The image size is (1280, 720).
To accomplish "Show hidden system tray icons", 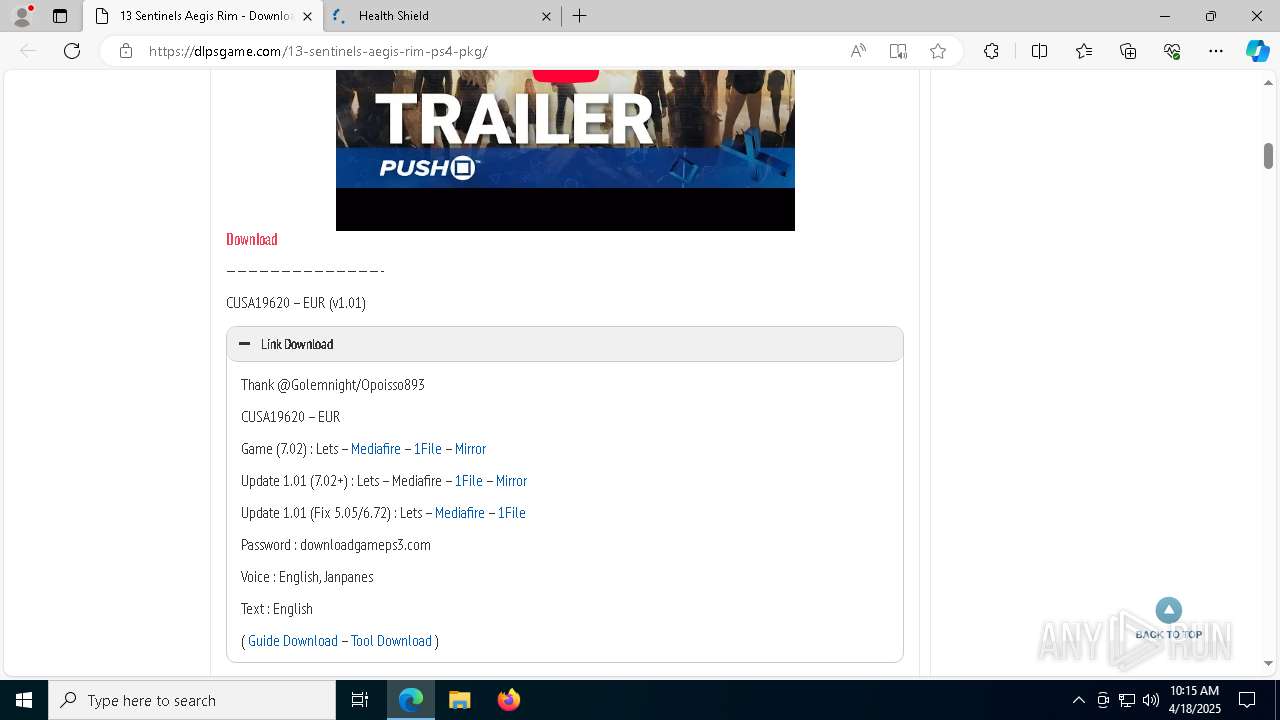I will point(1078,700).
